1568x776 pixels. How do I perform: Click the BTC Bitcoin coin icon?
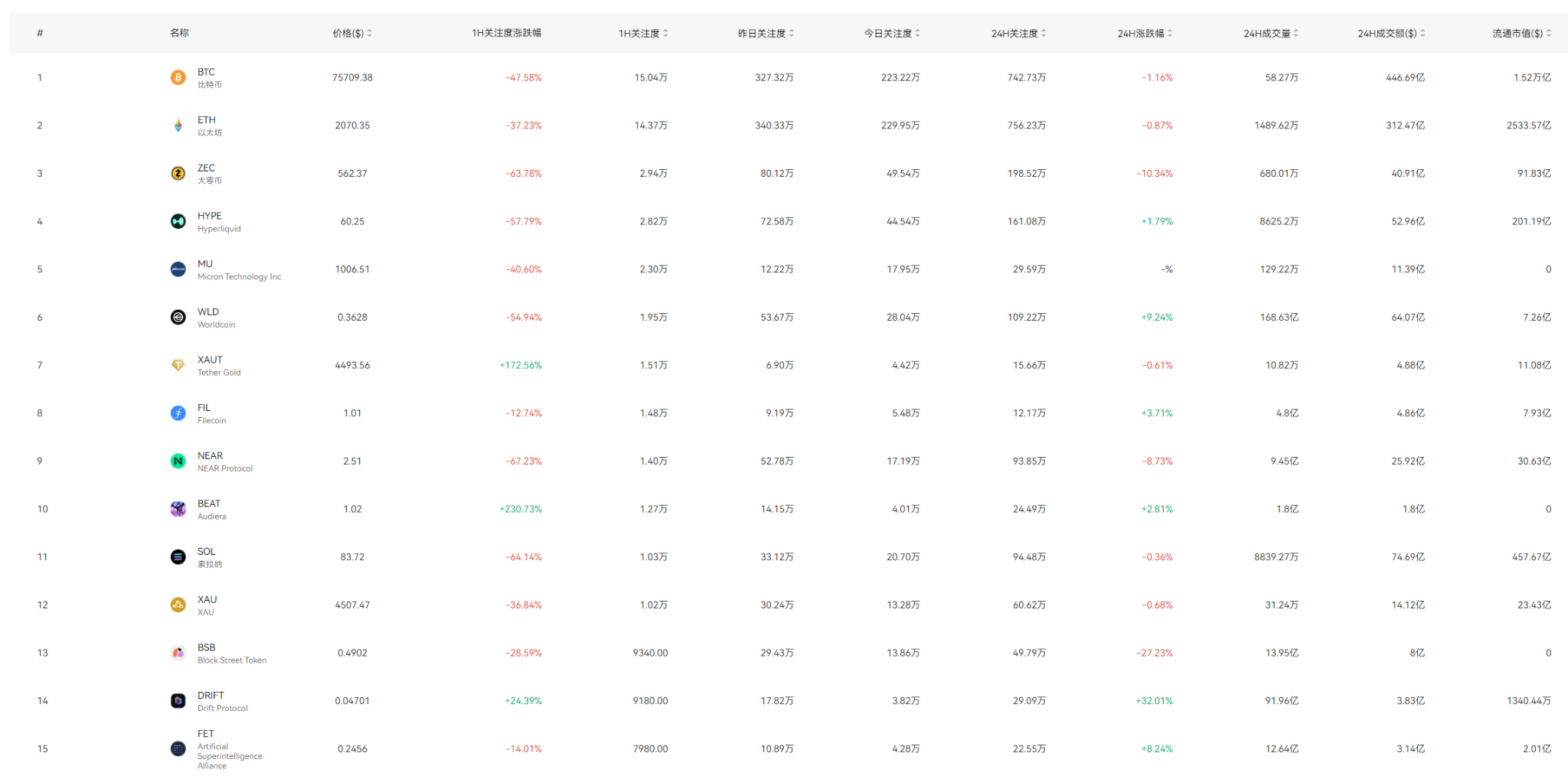178,77
